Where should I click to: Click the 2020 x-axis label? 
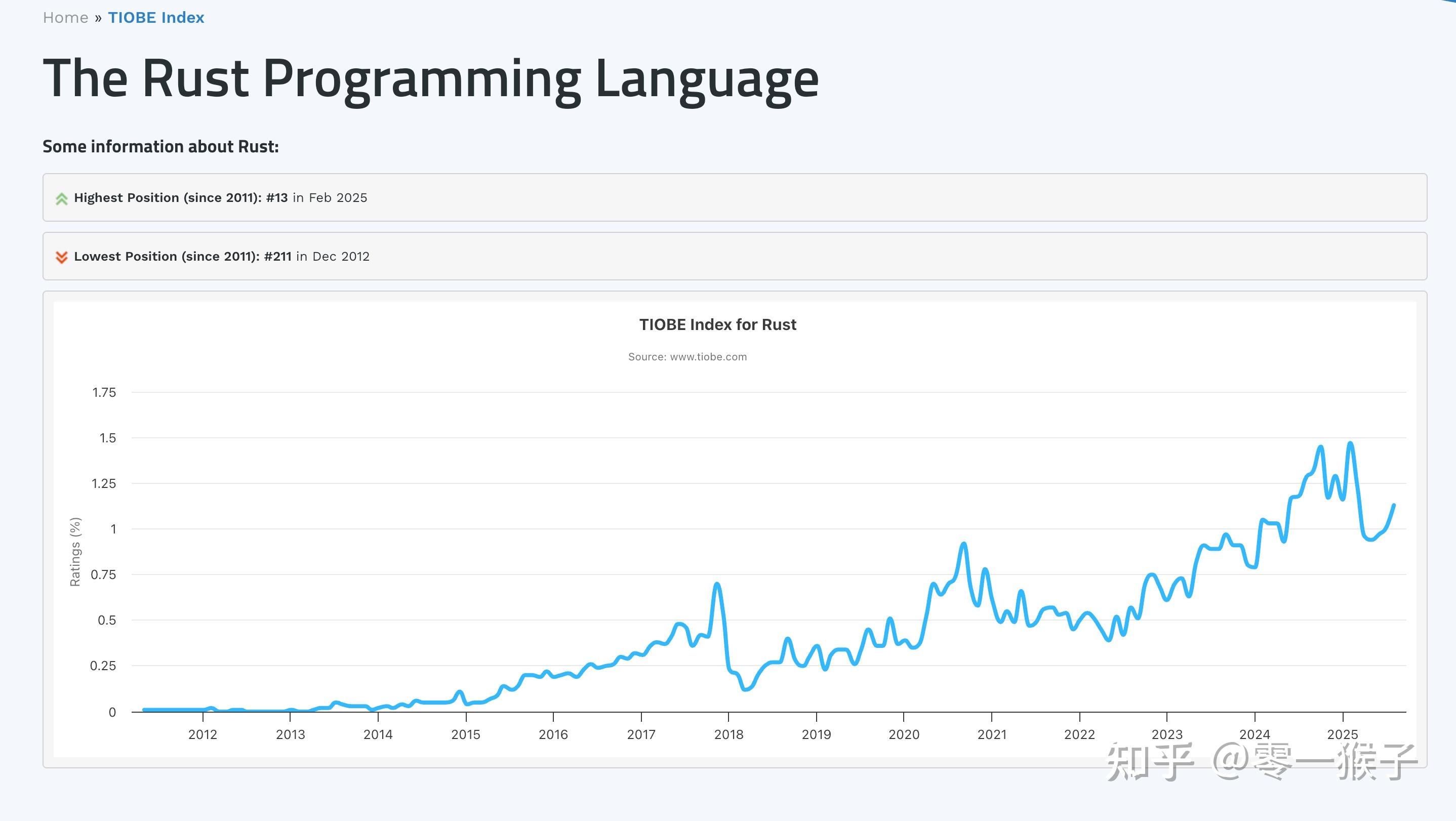904,734
